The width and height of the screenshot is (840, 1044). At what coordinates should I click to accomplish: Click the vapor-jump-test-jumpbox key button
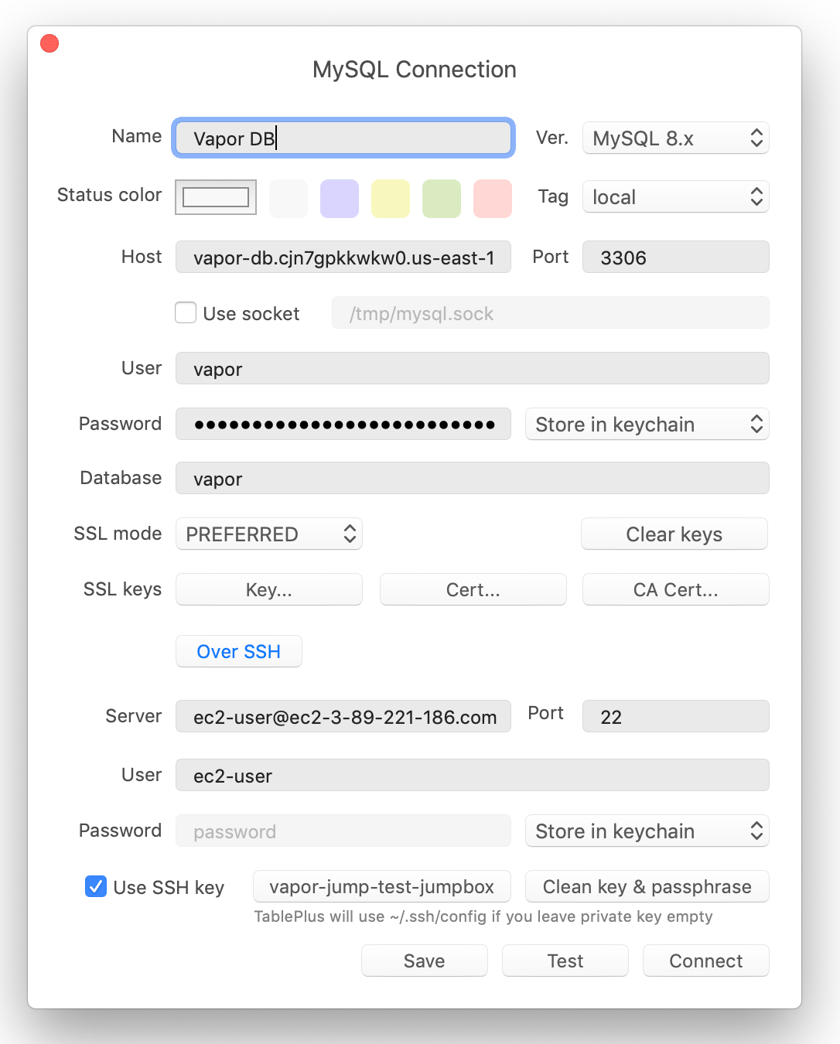tap(382, 887)
